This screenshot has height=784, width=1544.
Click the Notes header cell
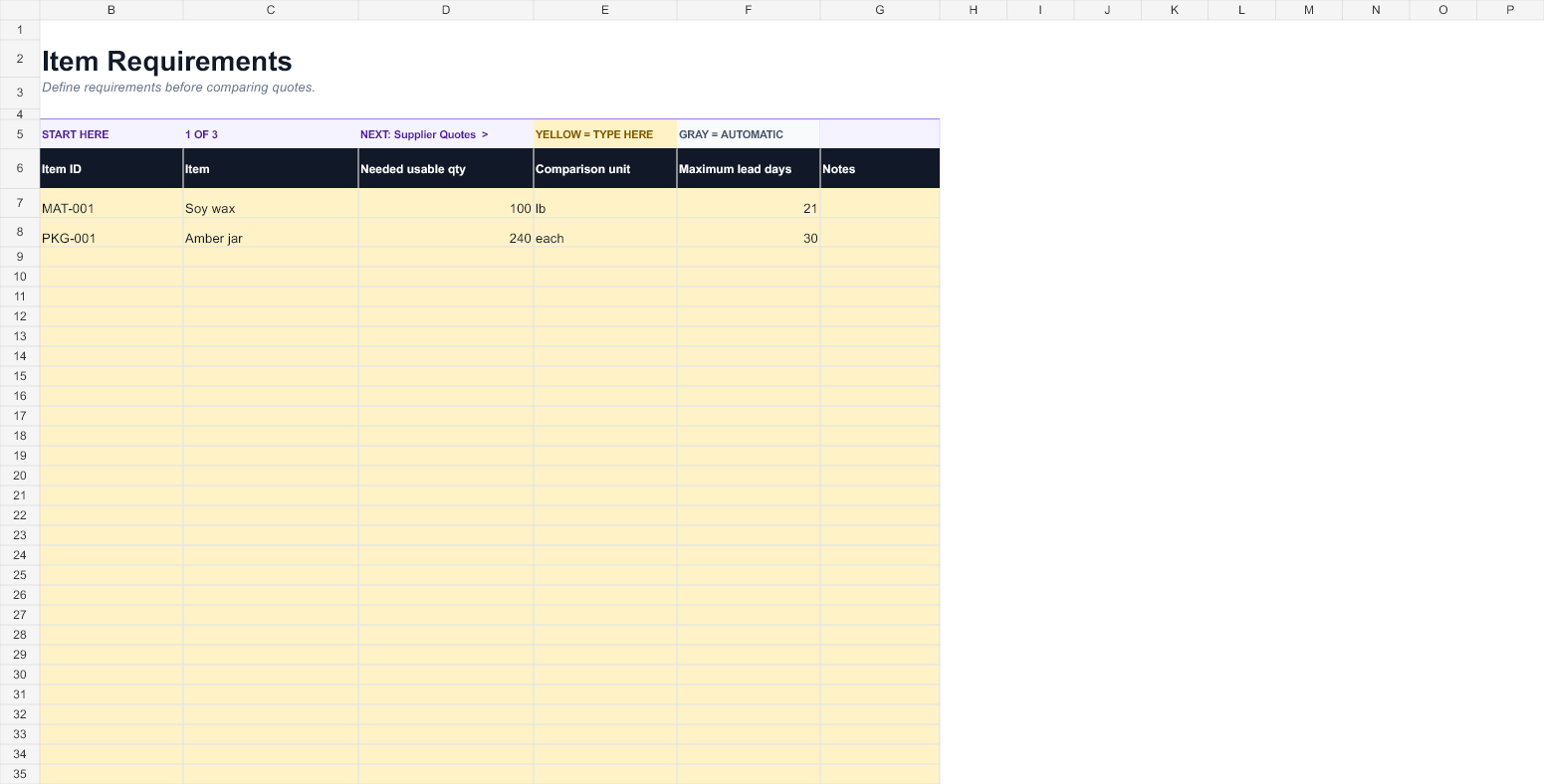[x=880, y=168]
